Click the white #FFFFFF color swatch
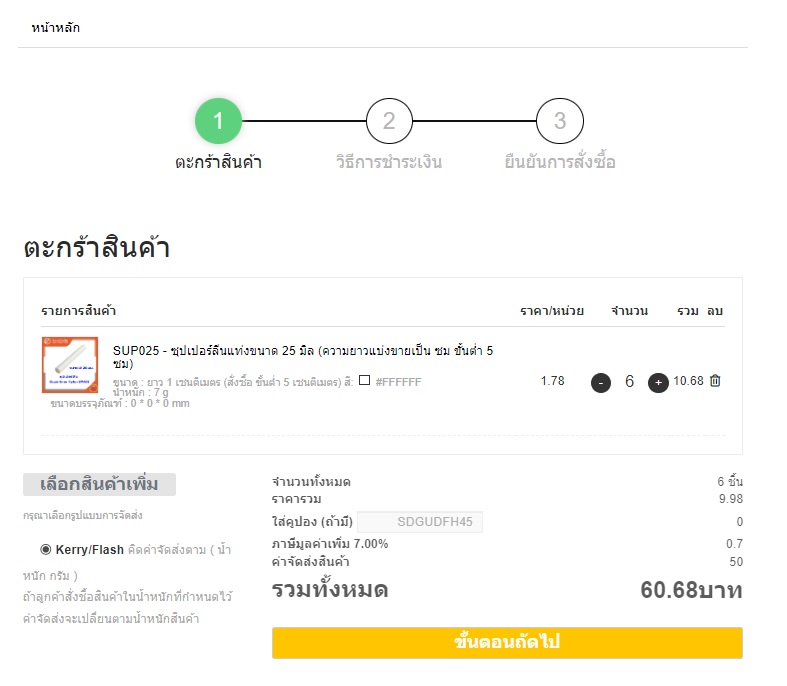Image resolution: width=787 pixels, height=686 pixels. point(365,381)
